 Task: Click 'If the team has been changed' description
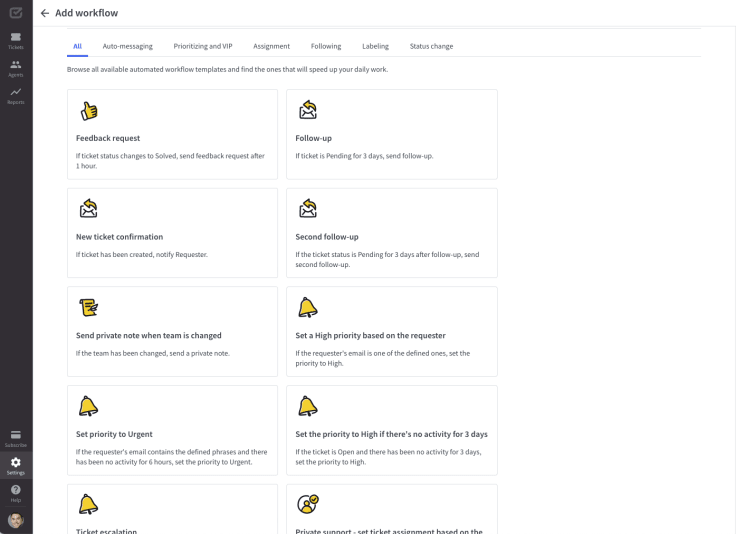pos(153,353)
